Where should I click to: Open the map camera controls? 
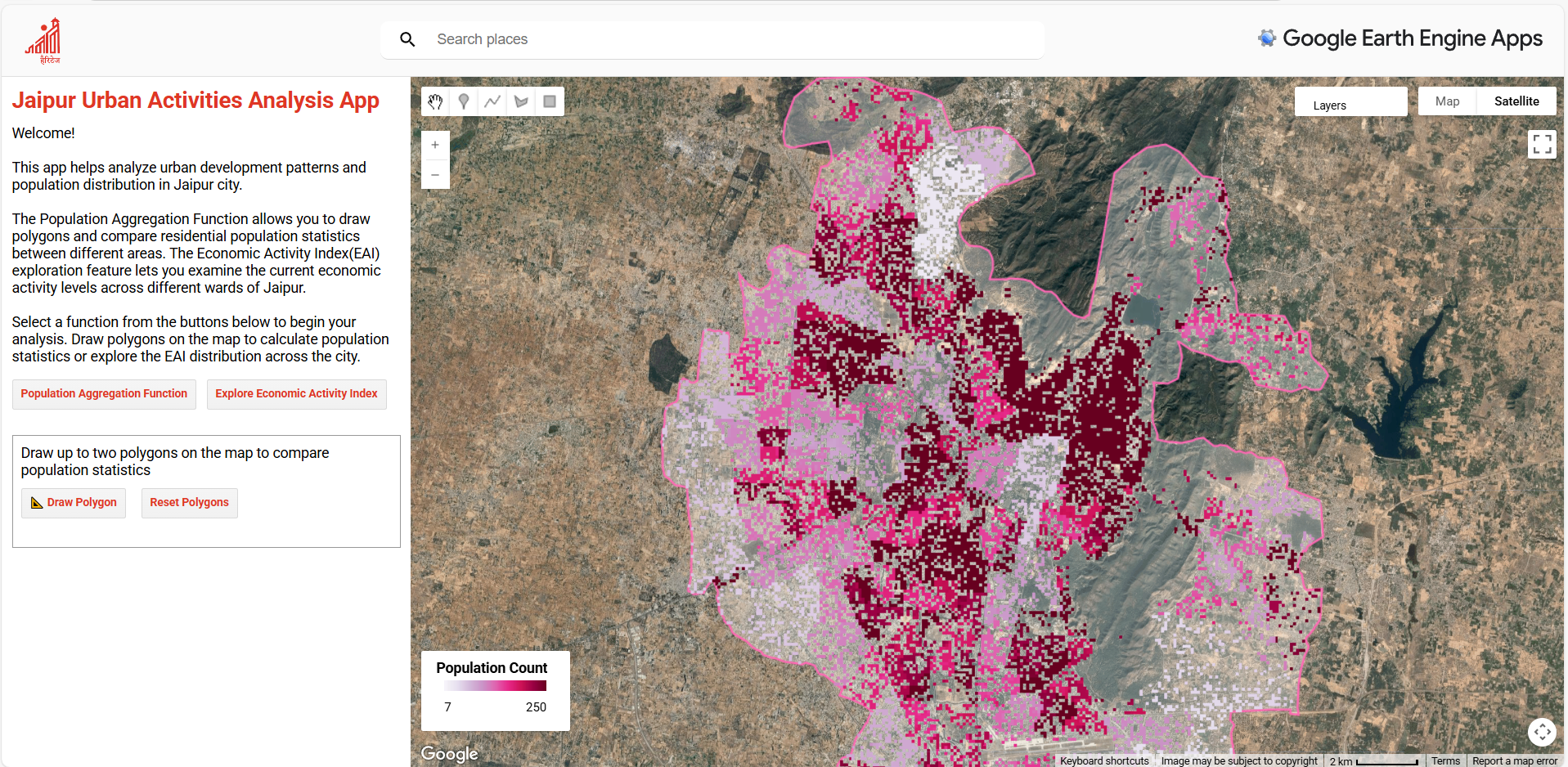point(1542,731)
